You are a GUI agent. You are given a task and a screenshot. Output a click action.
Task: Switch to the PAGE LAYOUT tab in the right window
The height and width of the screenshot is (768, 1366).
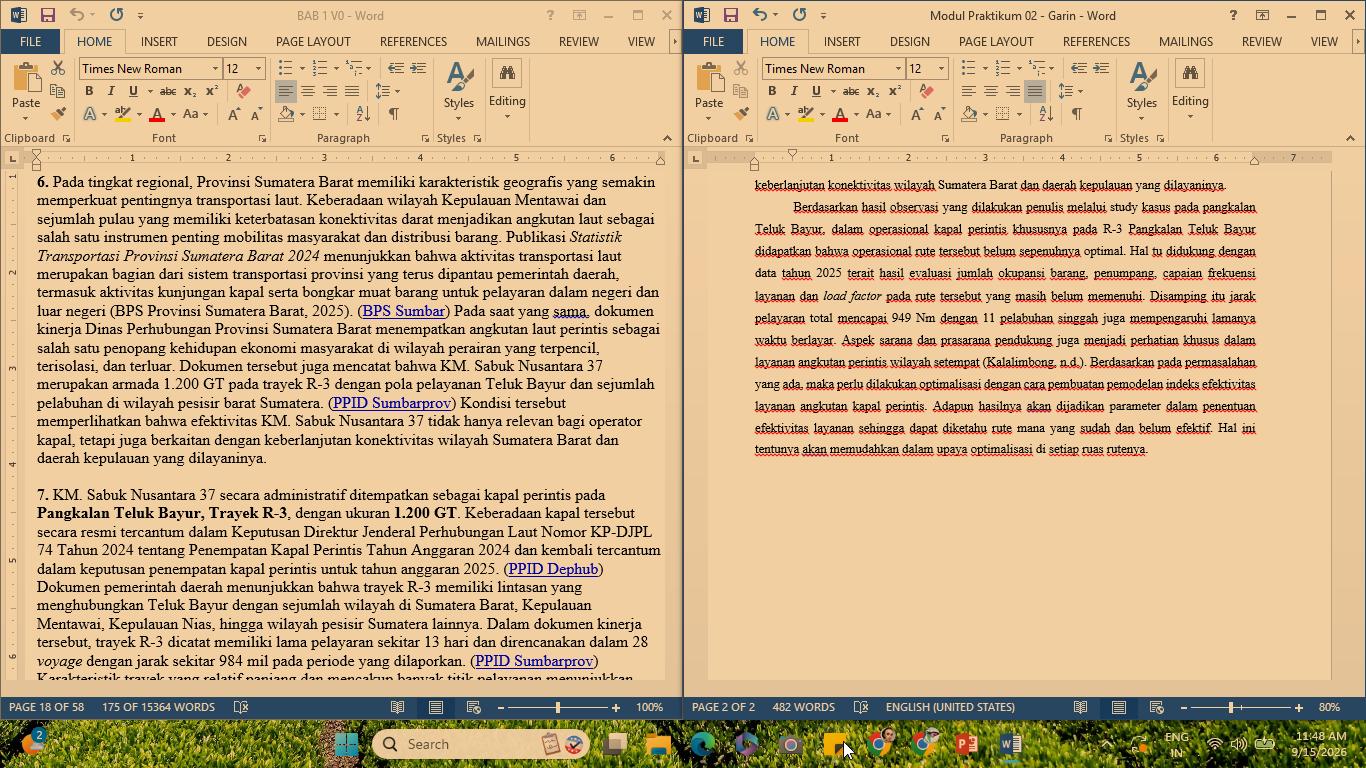[996, 41]
